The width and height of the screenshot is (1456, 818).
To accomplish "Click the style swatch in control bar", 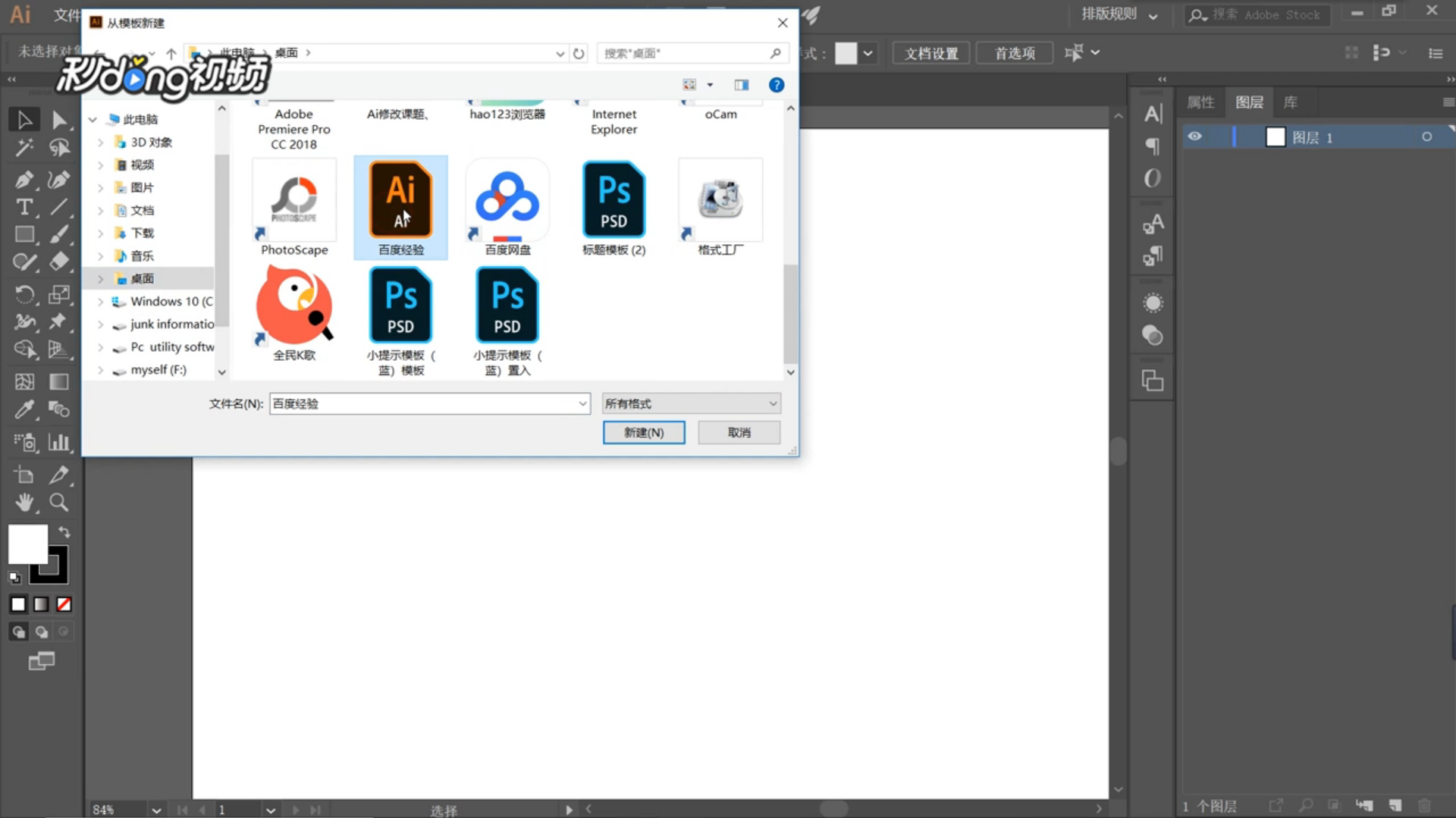I will tap(846, 53).
